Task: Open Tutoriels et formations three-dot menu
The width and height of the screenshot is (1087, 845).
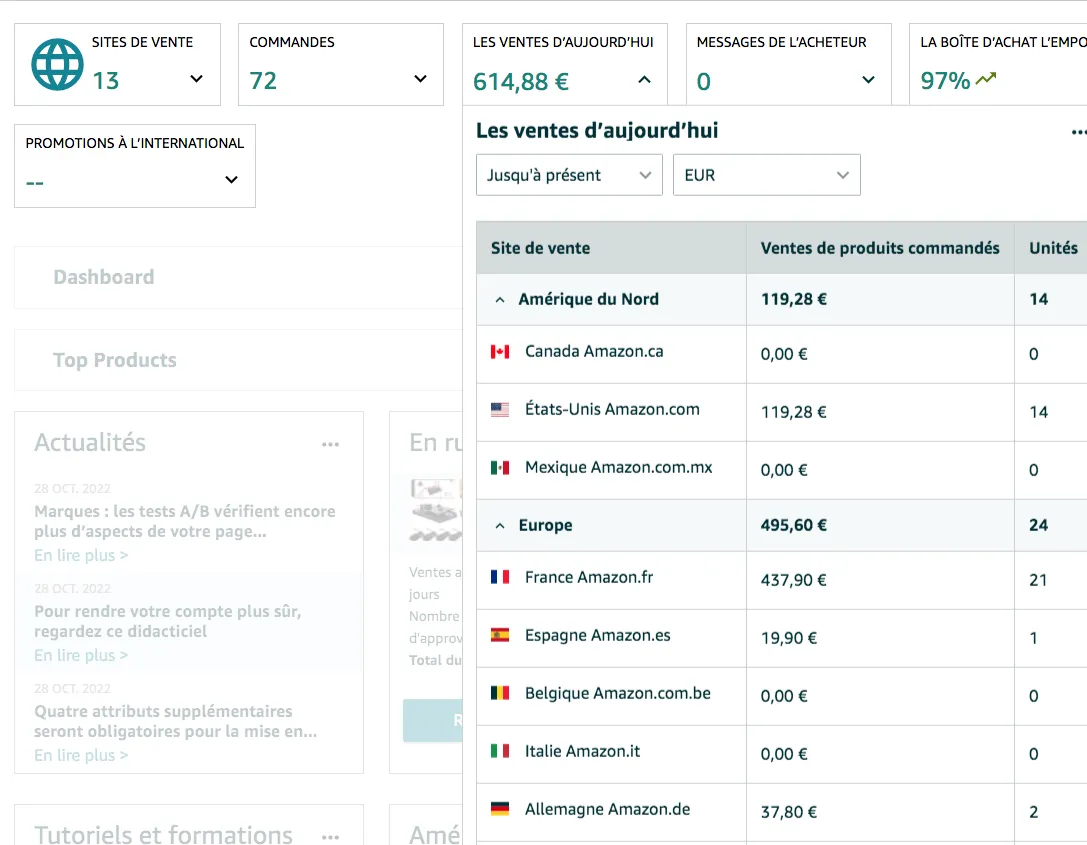Action: [331, 837]
